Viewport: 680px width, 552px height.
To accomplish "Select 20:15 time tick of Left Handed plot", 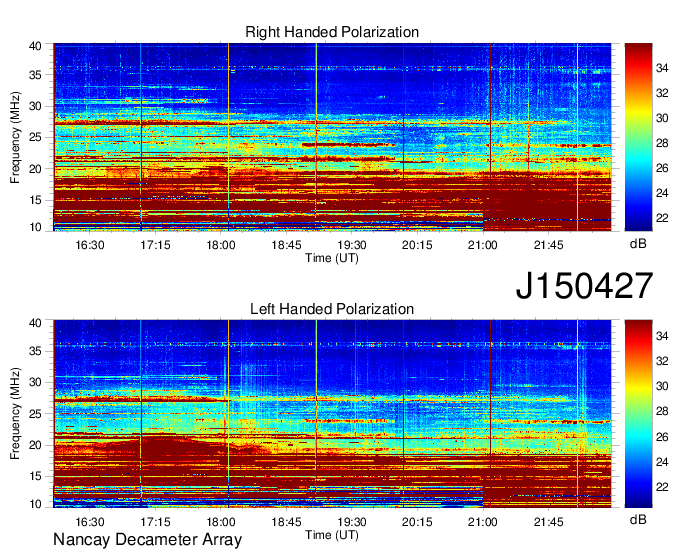I will coord(417,522).
